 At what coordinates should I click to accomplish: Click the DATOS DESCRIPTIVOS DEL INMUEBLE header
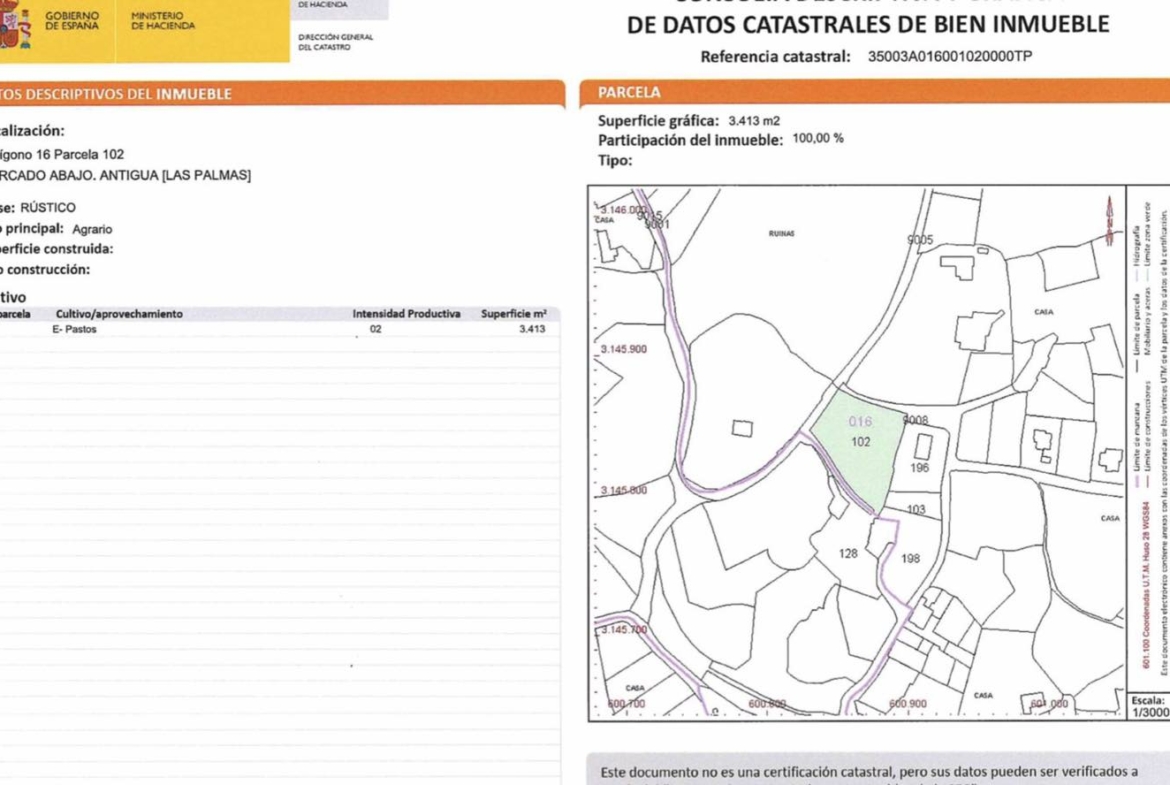[115, 94]
